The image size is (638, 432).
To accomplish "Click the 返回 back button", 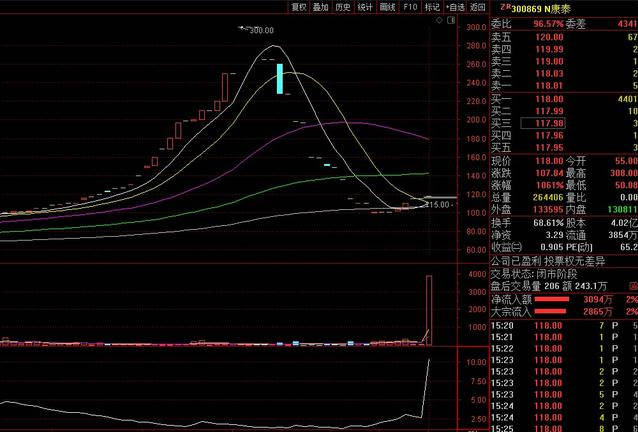I will 478,7.
